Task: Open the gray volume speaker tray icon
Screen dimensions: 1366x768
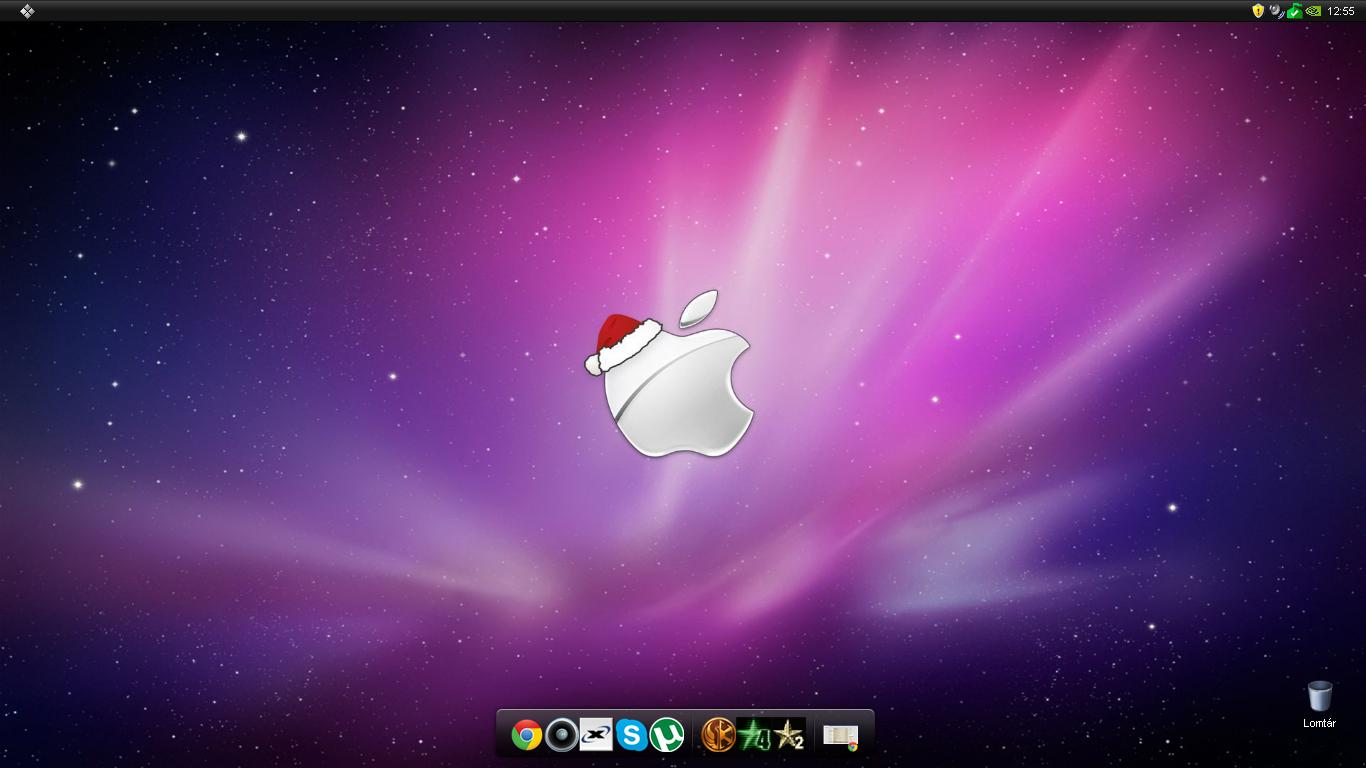Action: 1276,11
